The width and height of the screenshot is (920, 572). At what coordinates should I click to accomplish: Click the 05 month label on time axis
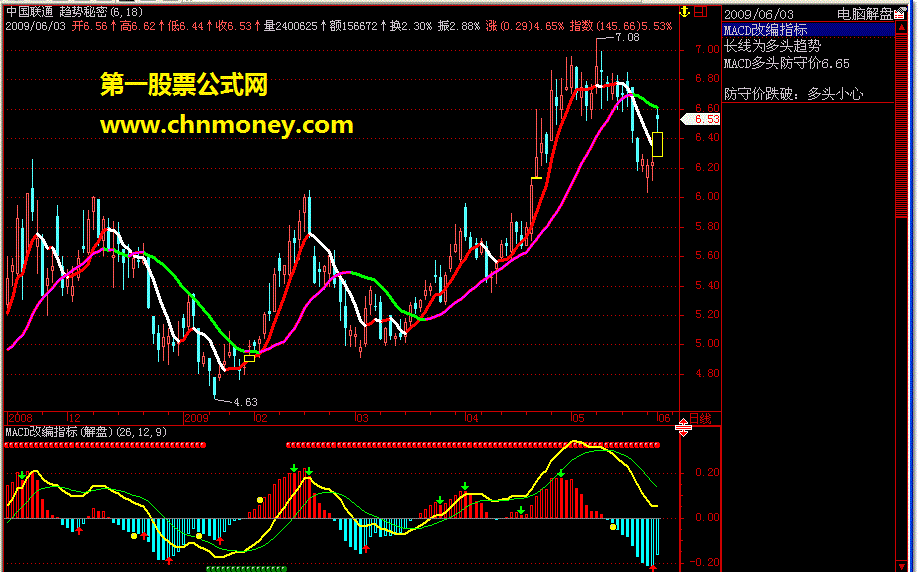point(578,418)
